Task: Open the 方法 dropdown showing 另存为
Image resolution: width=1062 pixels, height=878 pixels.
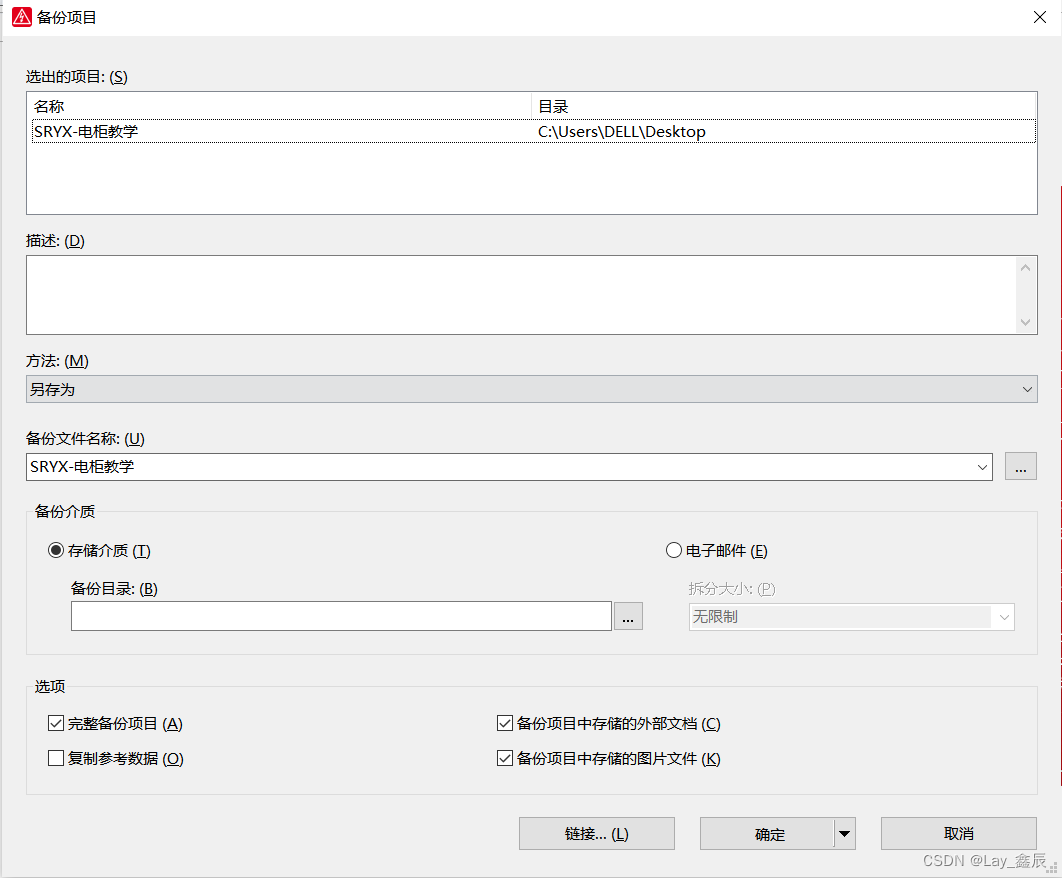Action: pos(531,389)
